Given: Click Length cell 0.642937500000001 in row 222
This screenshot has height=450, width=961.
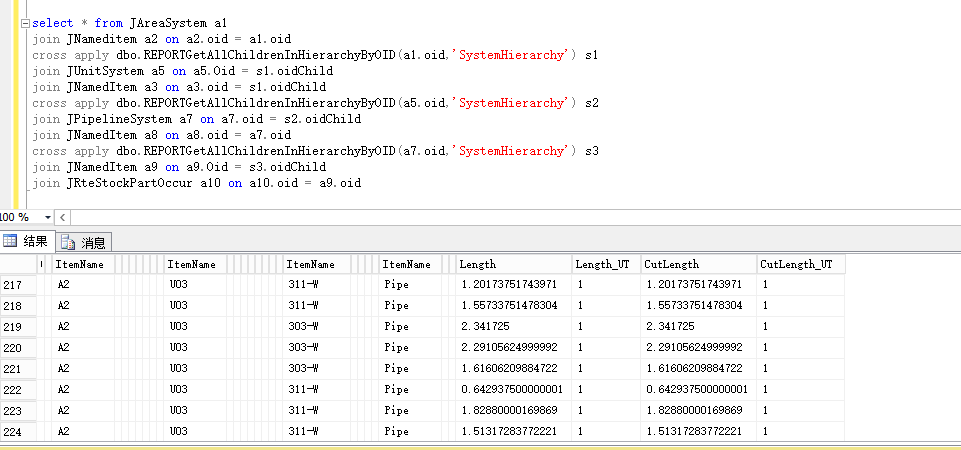Looking at the screenshot, I should point(513,389).
